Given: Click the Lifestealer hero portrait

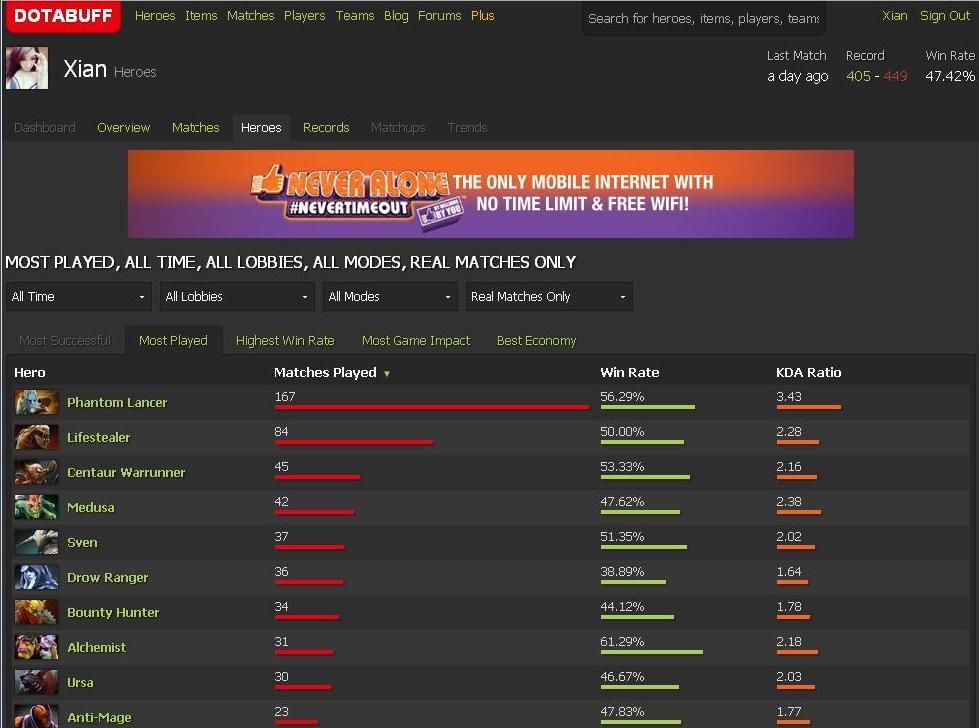Looking at the screenshot, I should click(36, 438).
